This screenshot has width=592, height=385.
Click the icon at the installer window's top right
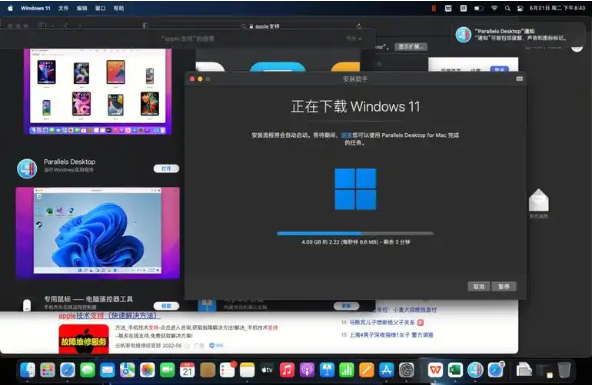(x=520, y=79)
